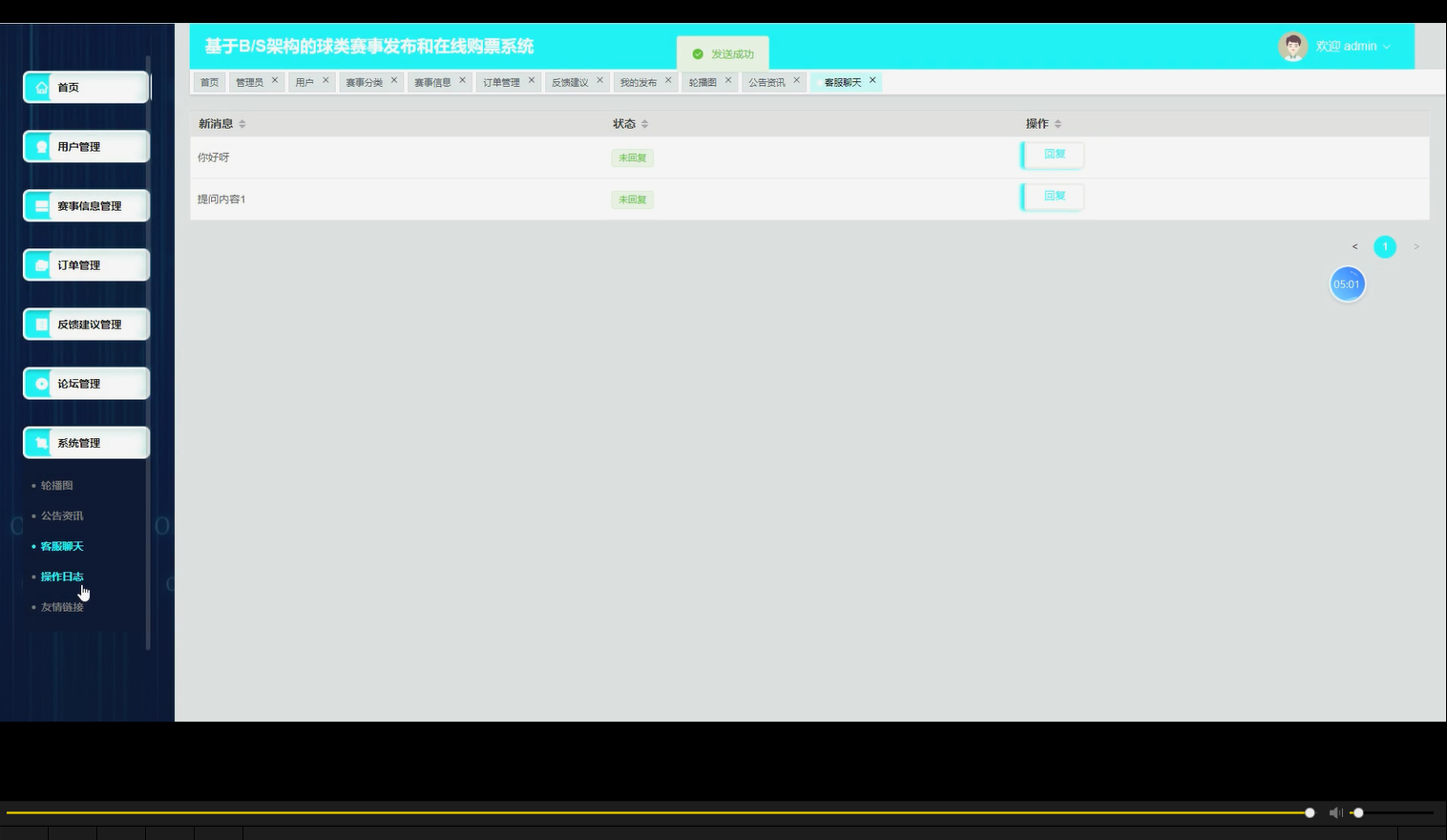Switch to the 我的发布 tab
The image size is (1447, 840).
tap(639, 83)
